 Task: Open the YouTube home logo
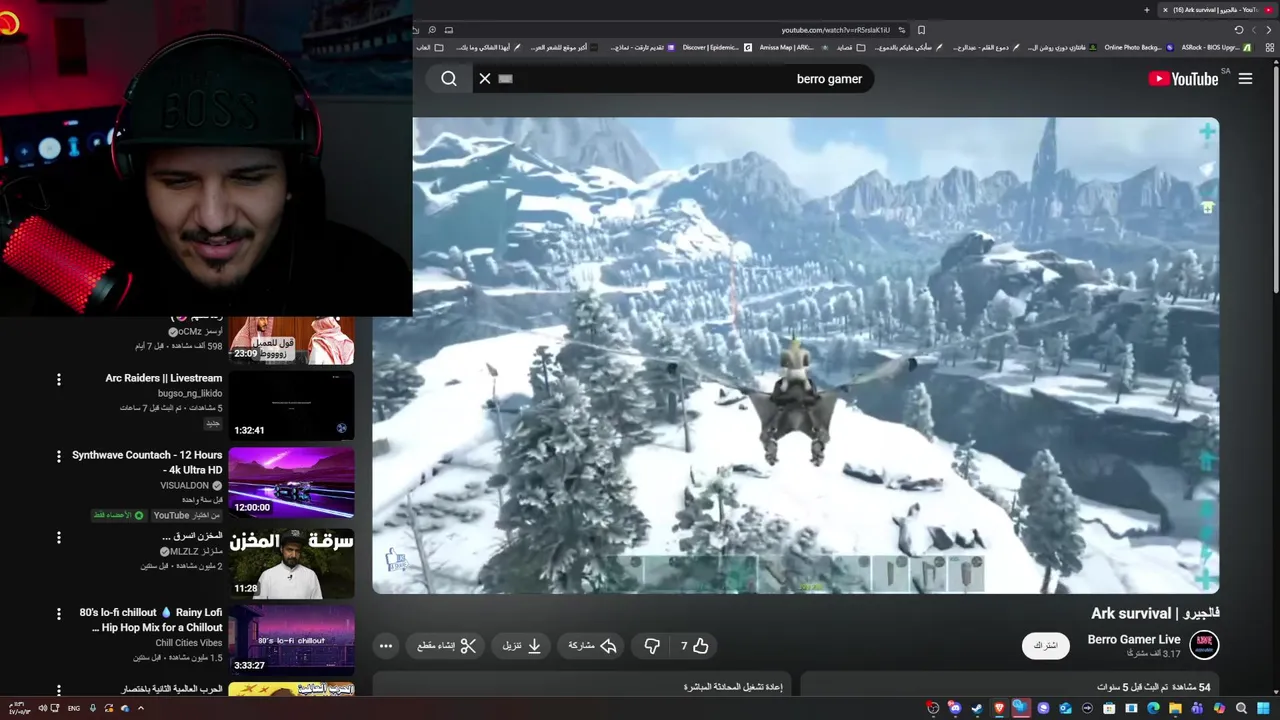[1183, 79]
